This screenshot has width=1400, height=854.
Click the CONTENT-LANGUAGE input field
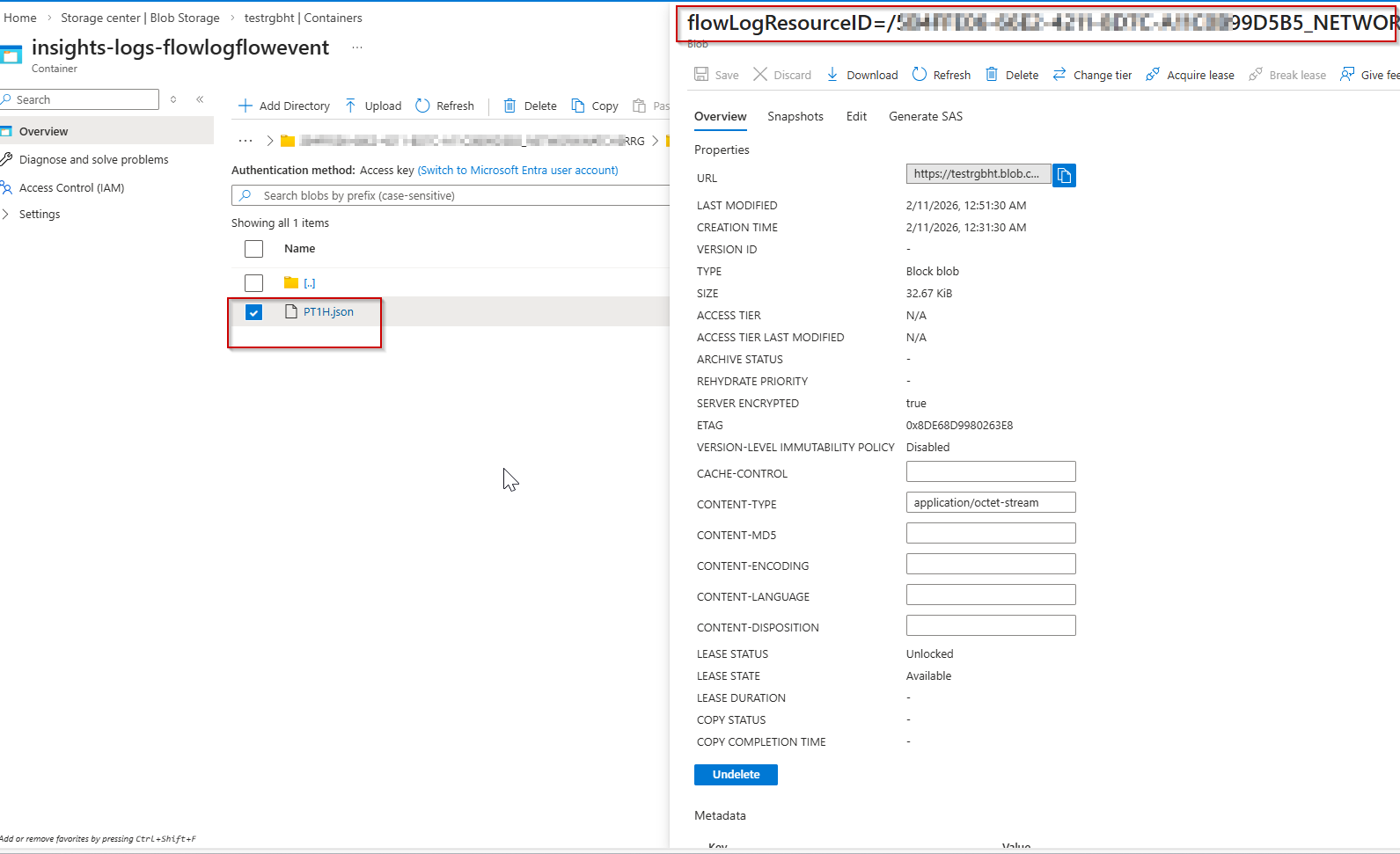(991, 595)
